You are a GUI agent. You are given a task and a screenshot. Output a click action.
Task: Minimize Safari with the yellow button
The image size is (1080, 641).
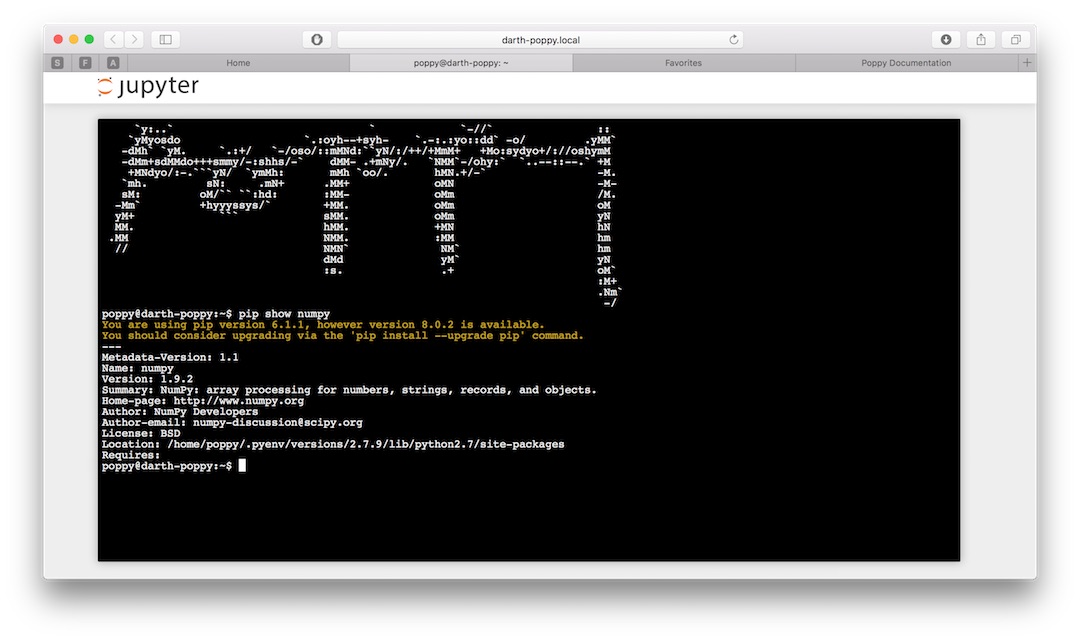74,39
